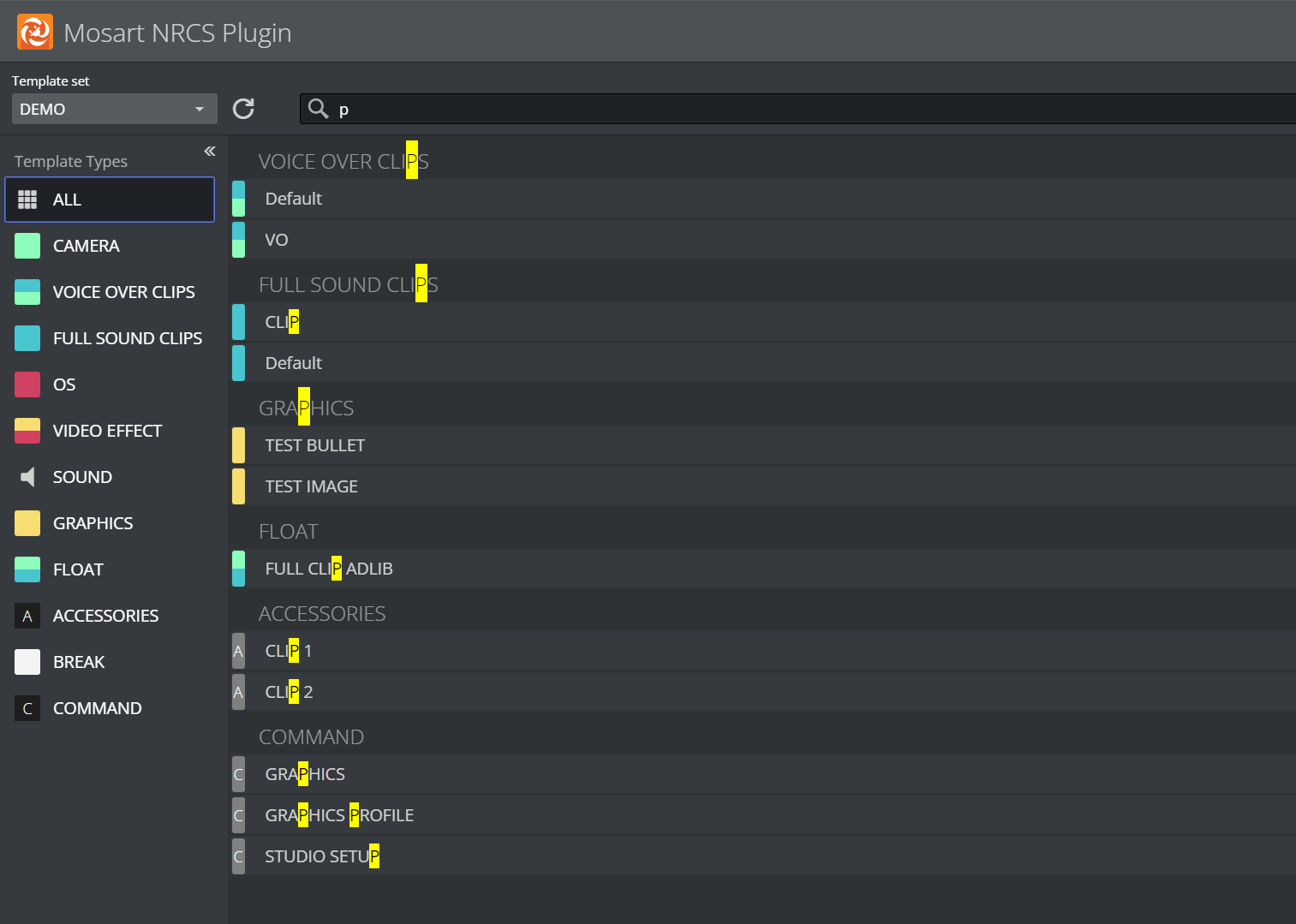Image resolution: width=1296 pixels, height=924 pixels.
Task: Collapse the Template Types panel
Action: 210,152
